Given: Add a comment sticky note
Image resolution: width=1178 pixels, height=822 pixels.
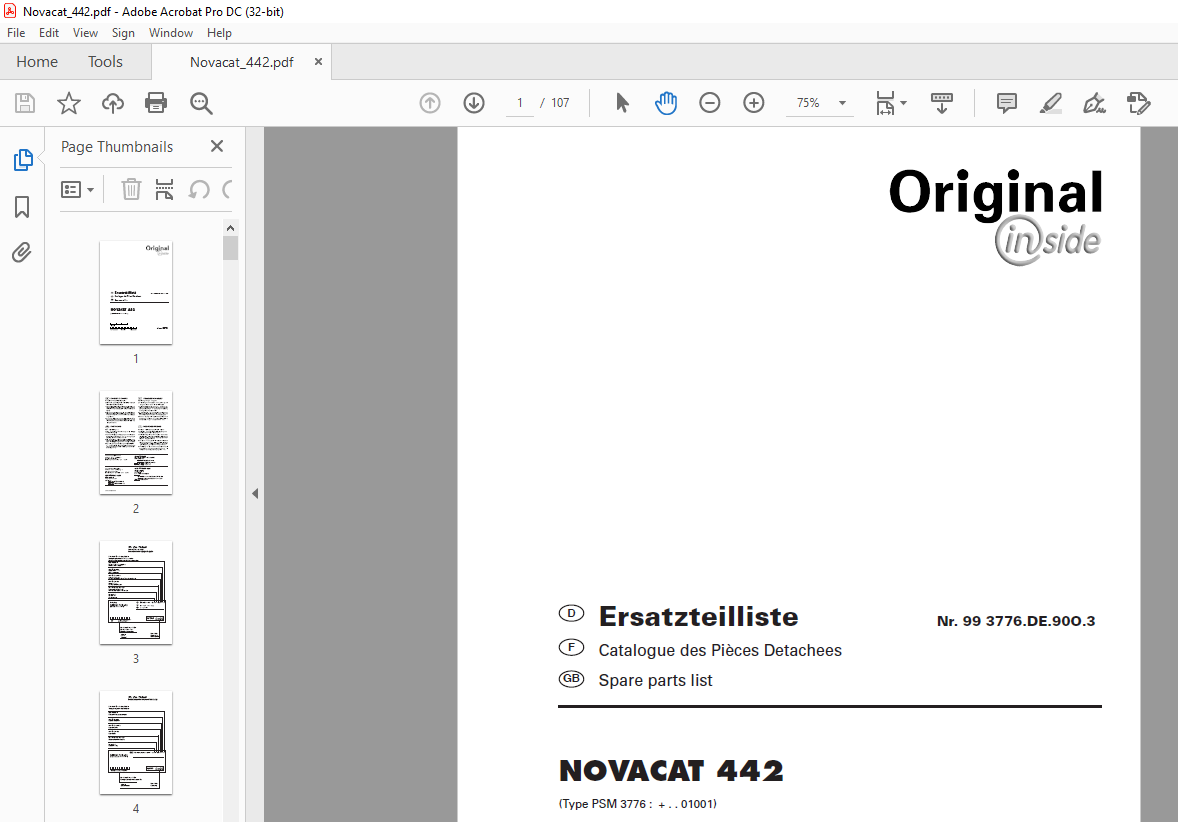Looking at the screenshot, I should point(1007,103).
